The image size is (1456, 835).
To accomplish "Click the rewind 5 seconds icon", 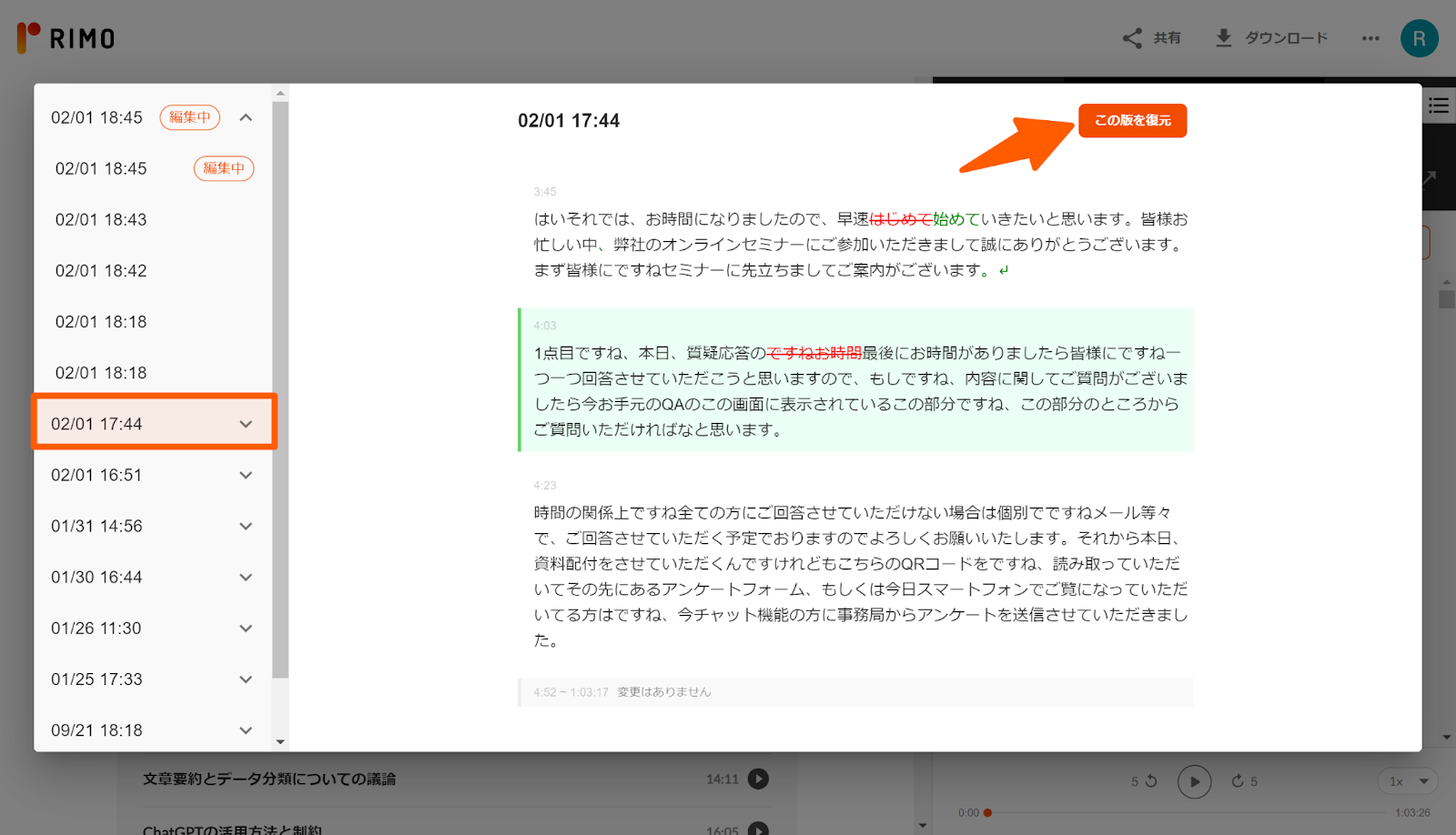I will tap(1150, 780).
